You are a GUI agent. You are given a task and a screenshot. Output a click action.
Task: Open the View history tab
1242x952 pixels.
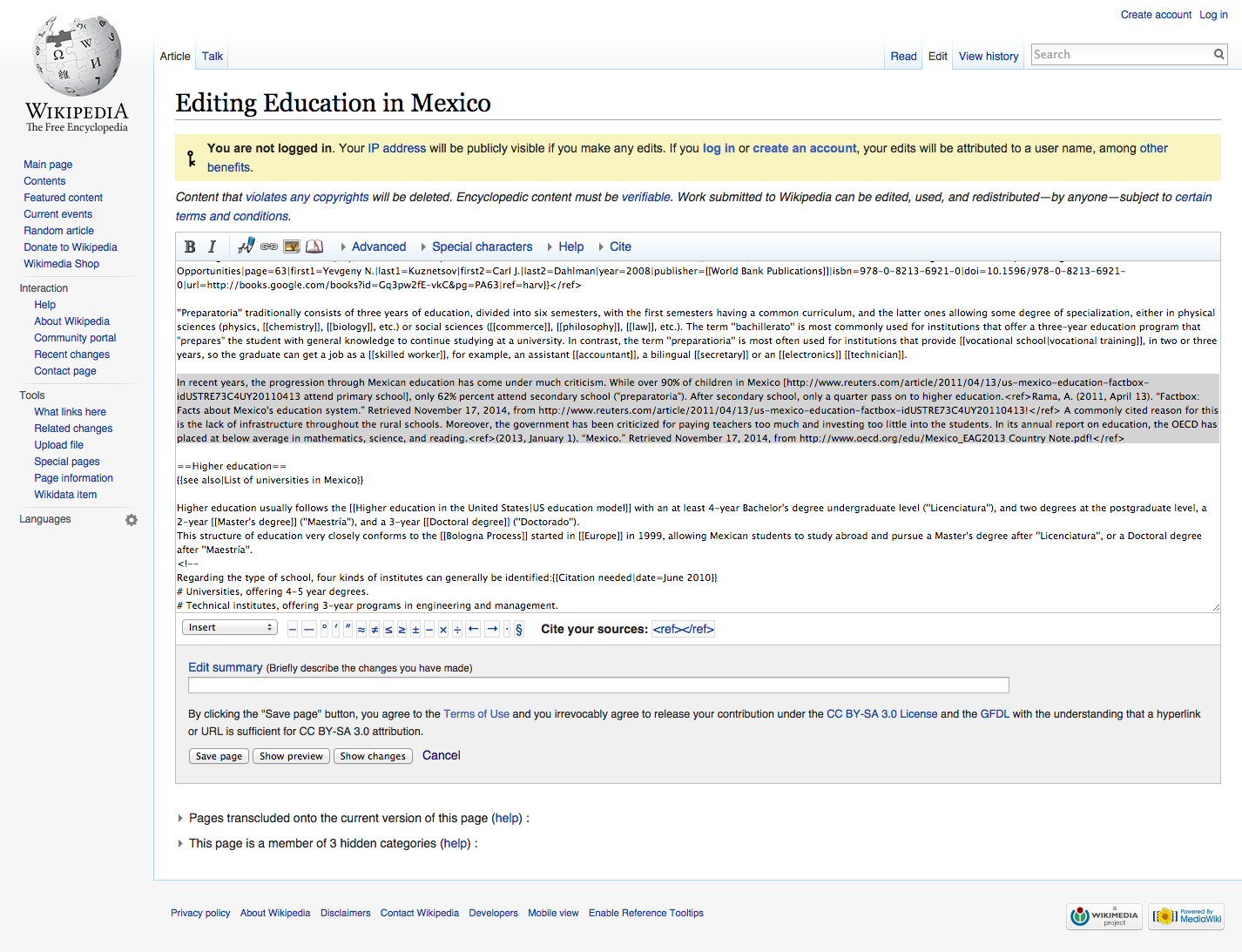click(989, 56)
